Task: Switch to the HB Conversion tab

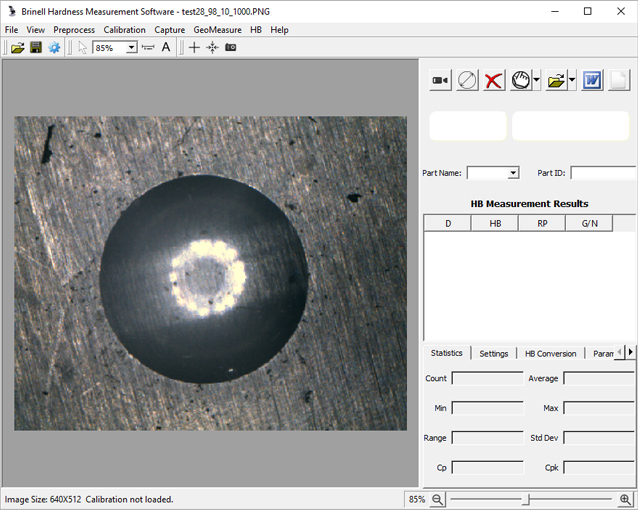Action: click(550, 353)
